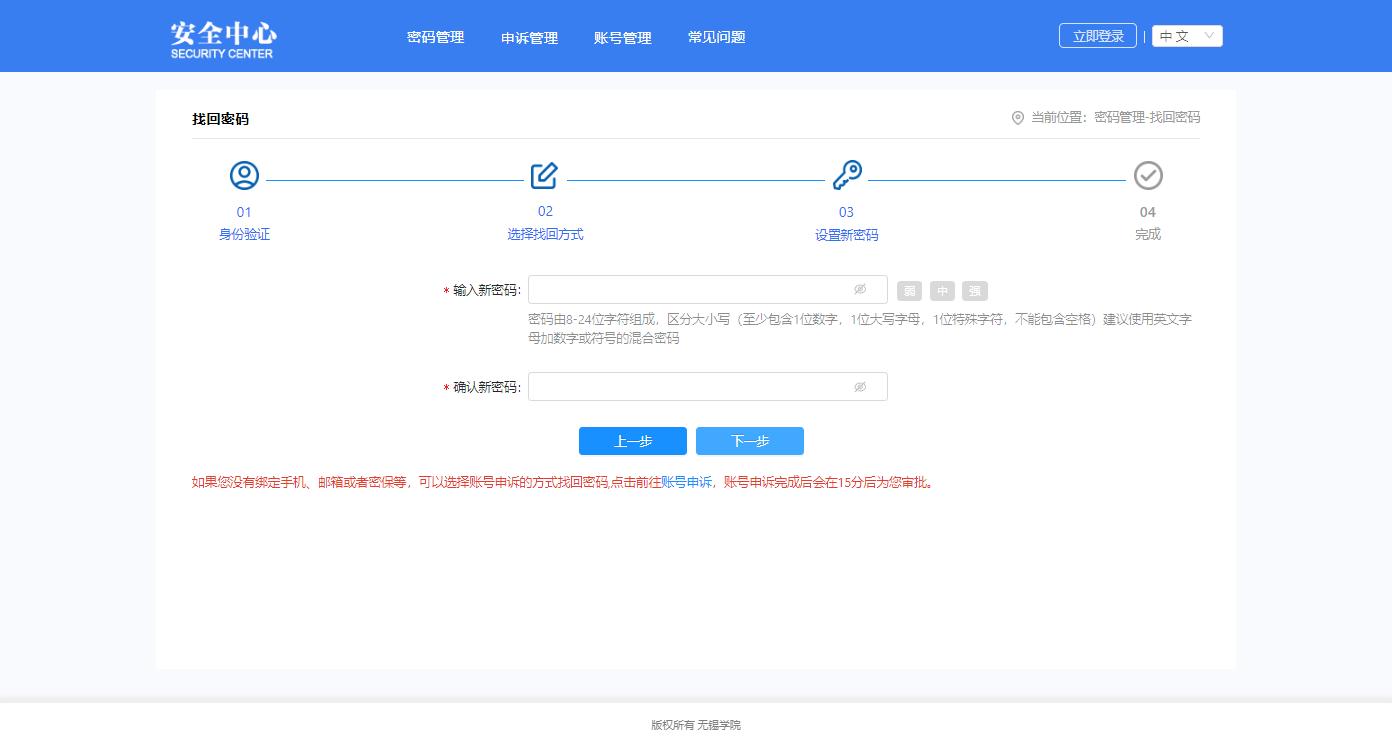Viewport: 1392px width, 748px height.
Task: Show new password with eye icon
Action: point(860,290)
